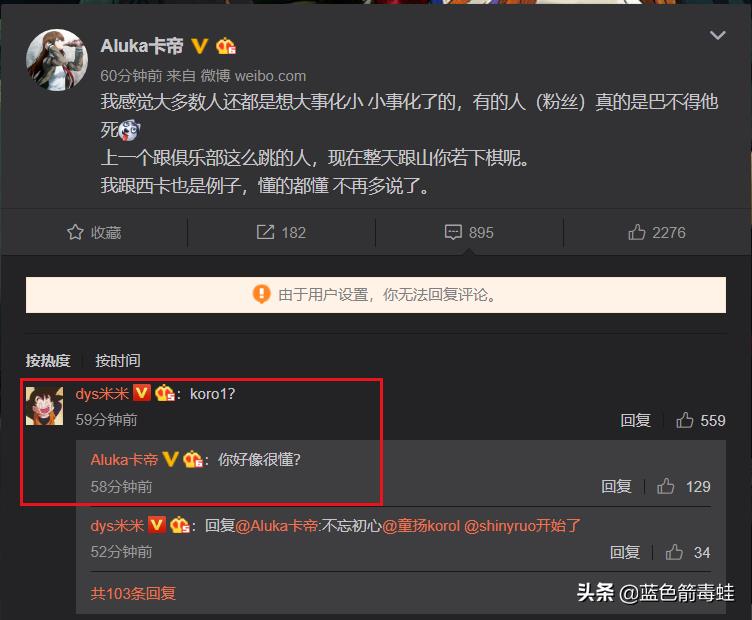Click the crown membership badge in post header
Viewport: 752px width, 620px height.
[x=225, y=47]
